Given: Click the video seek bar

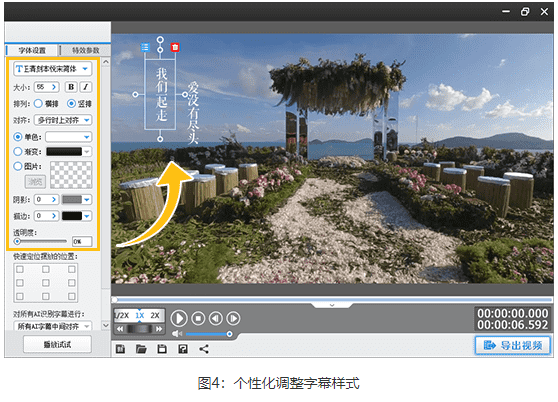Looking at the screenshot, I should pos(332,300).
